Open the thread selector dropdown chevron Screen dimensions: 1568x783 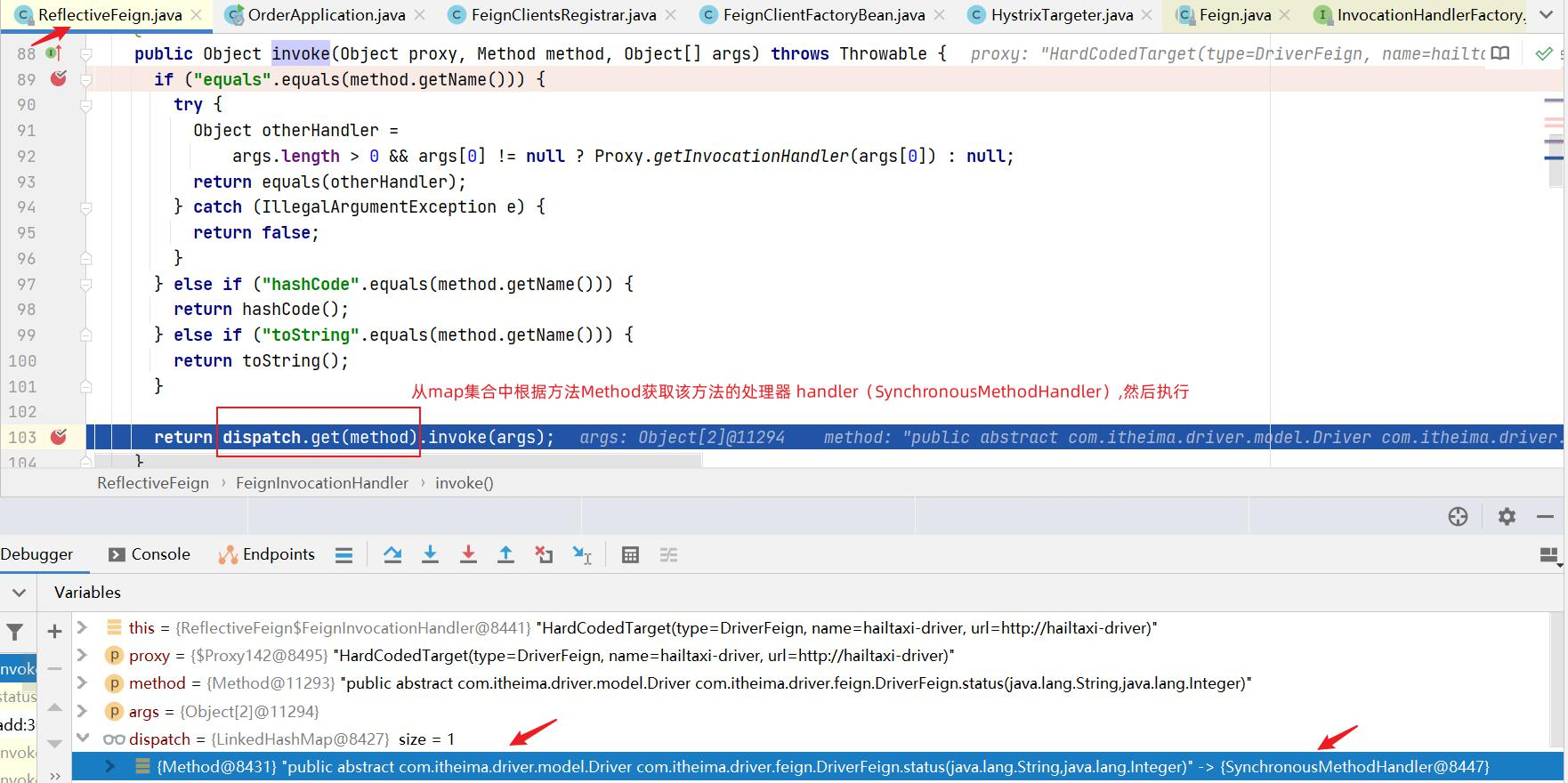(x=19, y=593)
